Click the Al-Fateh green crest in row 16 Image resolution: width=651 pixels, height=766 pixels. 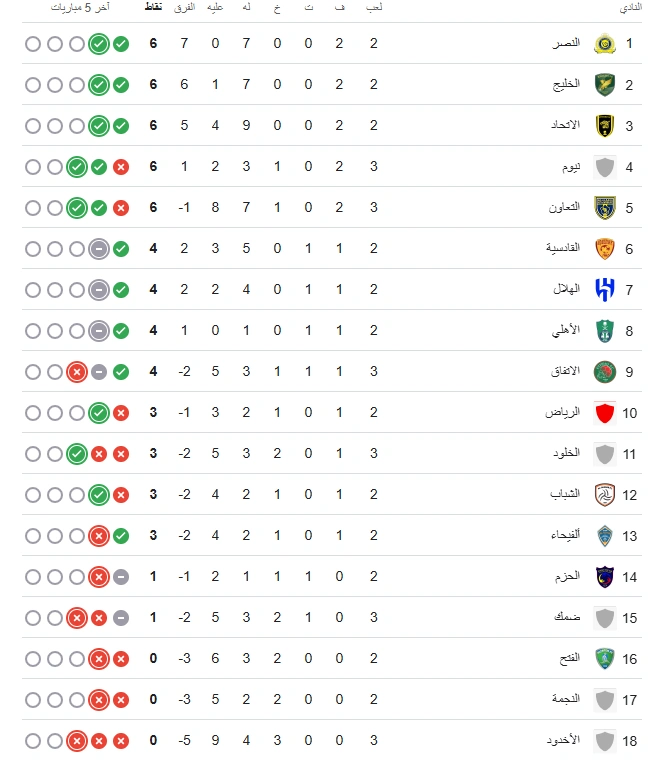tap(605, 659)
